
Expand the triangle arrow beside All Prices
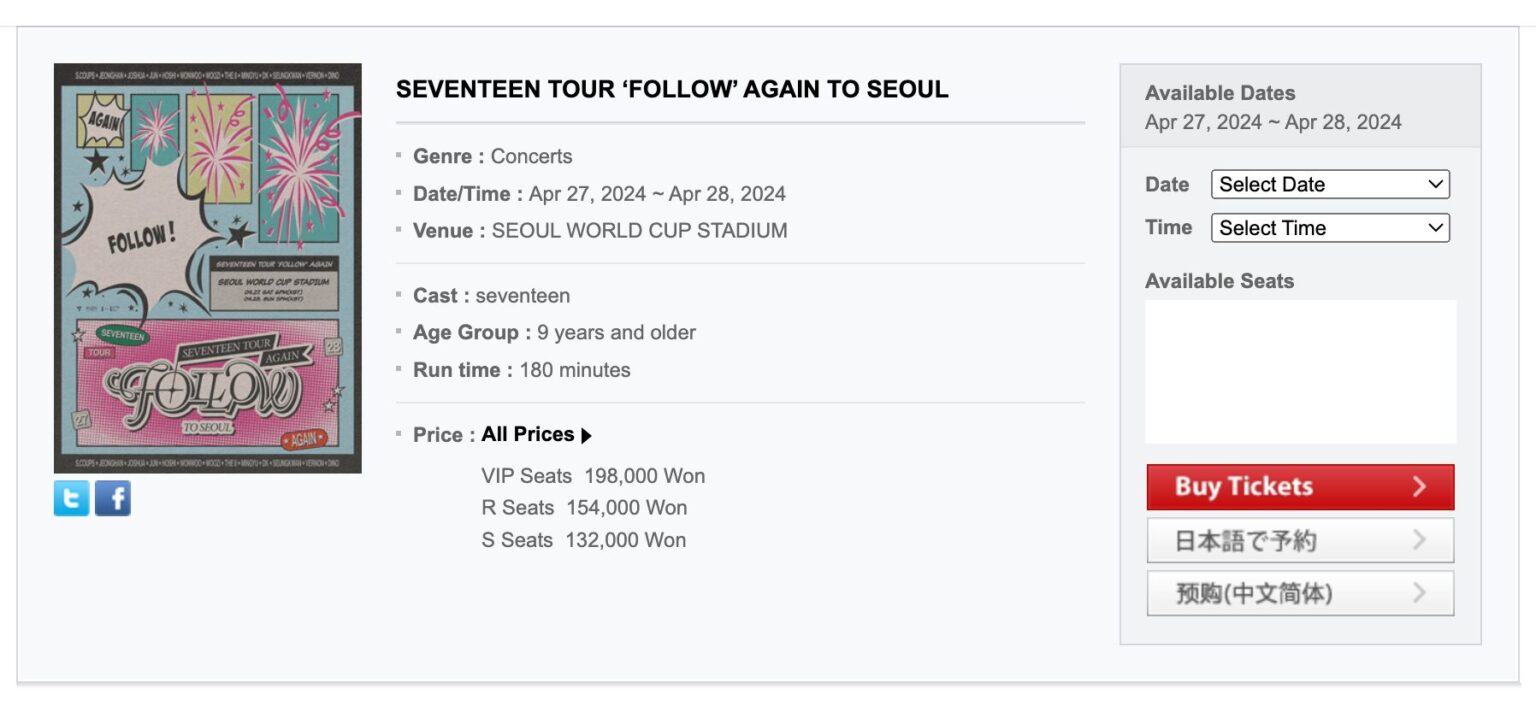point(587,436)
